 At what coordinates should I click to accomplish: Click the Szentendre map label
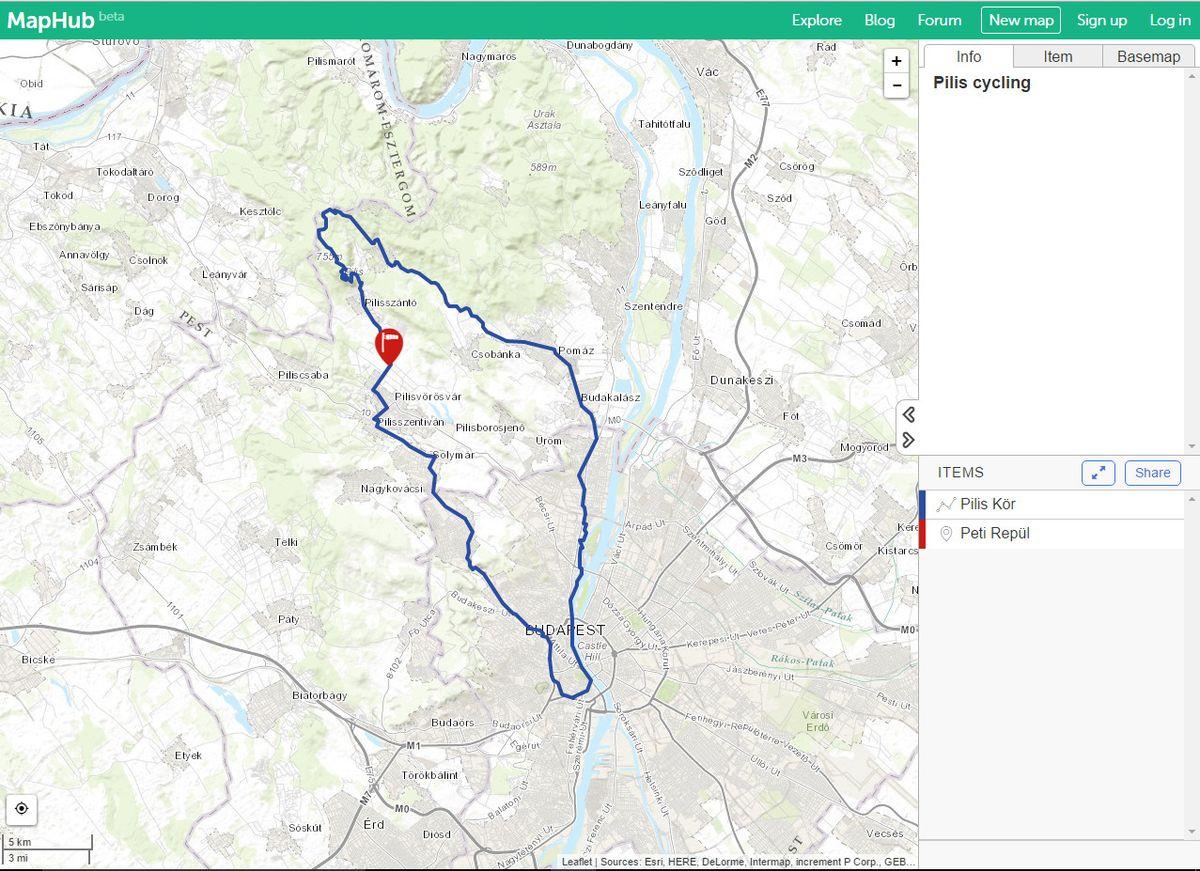[653, 306]
